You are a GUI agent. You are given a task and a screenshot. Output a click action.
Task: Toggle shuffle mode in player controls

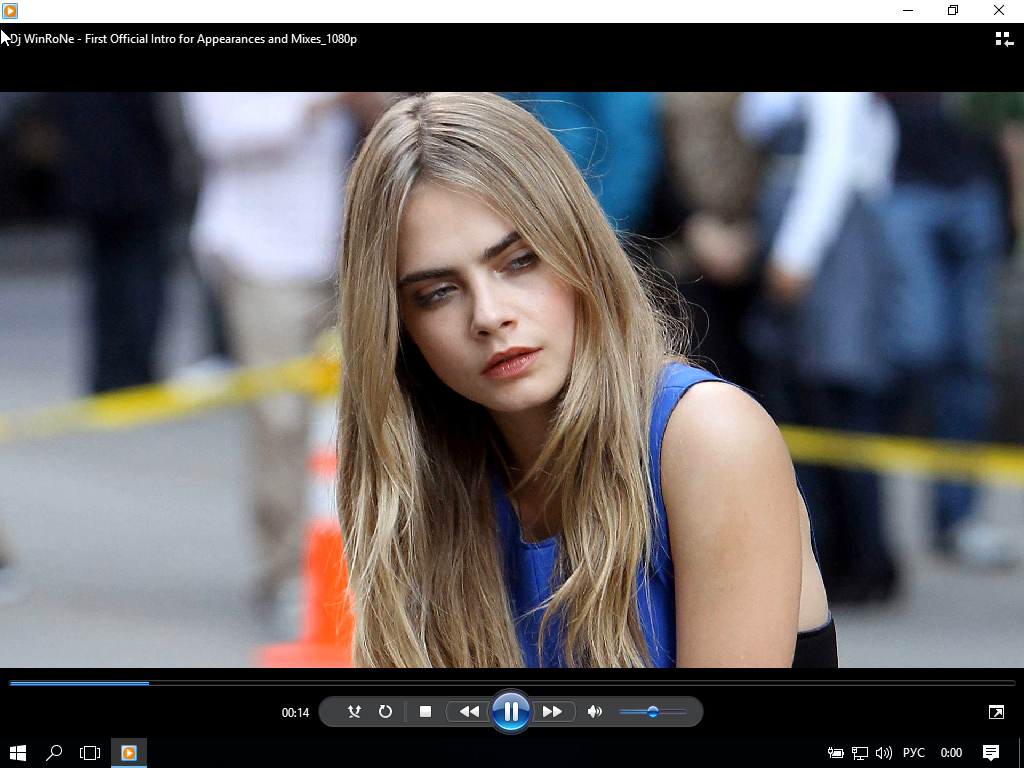click(354, 712)
